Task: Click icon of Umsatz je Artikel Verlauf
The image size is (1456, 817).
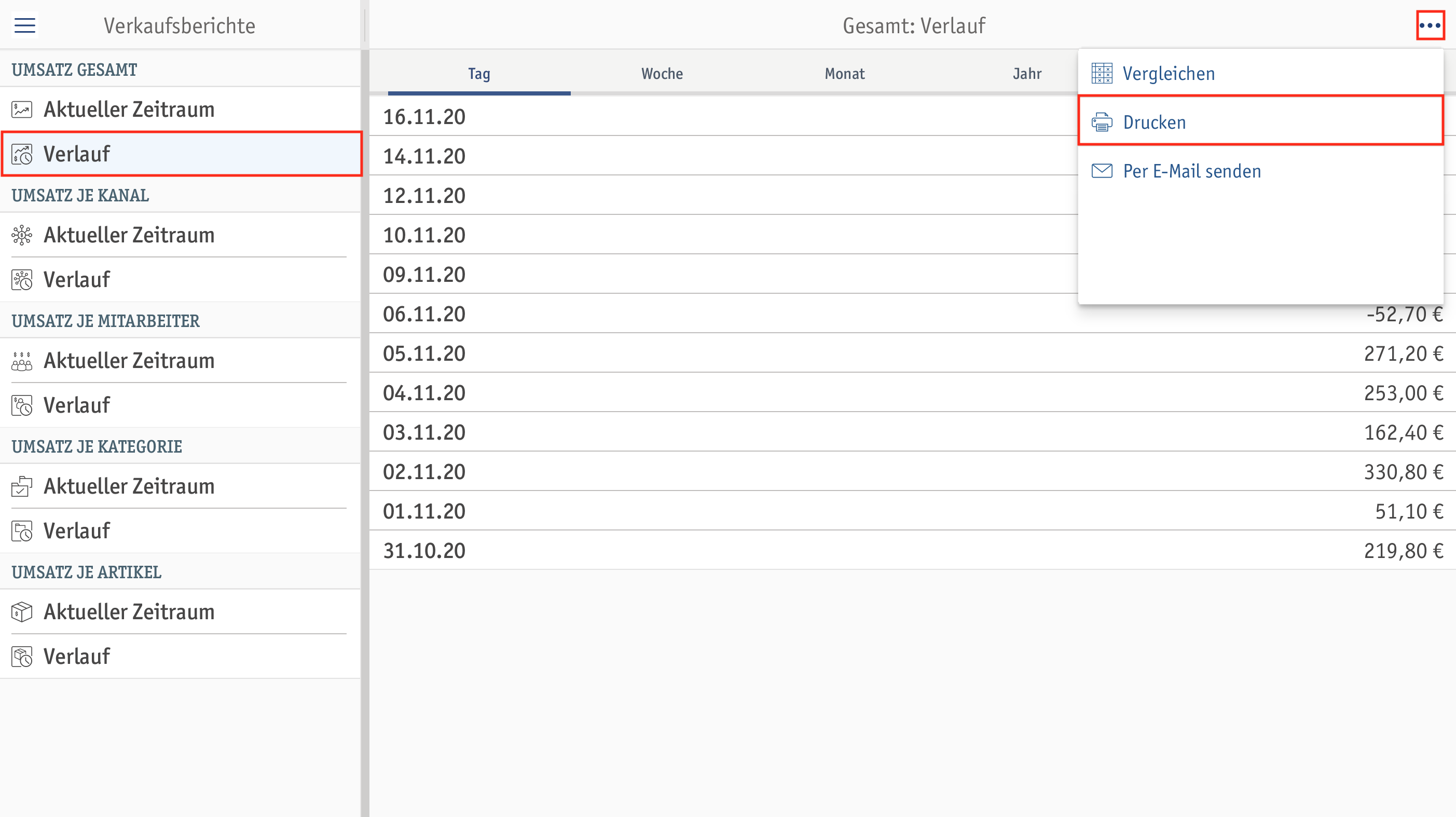Action: (22, 657)
